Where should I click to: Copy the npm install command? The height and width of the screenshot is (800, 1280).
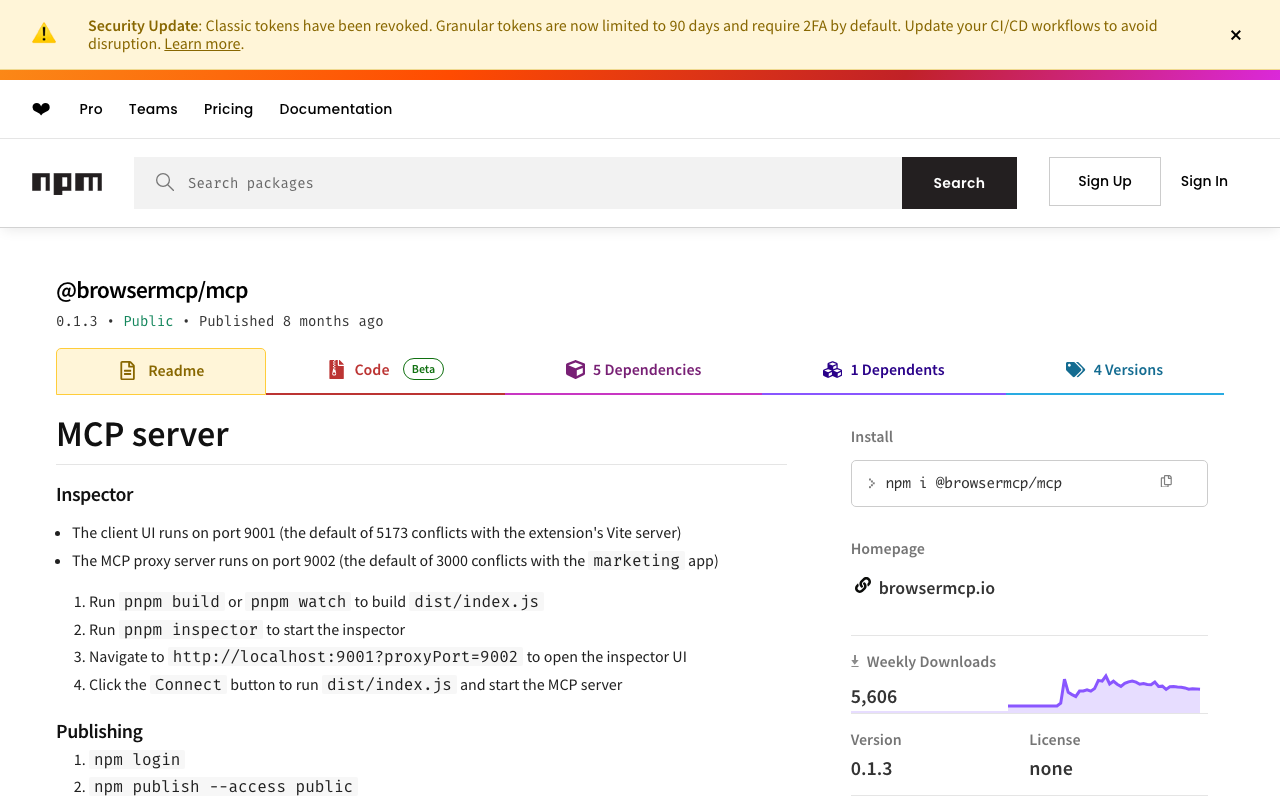point(1166,482)
